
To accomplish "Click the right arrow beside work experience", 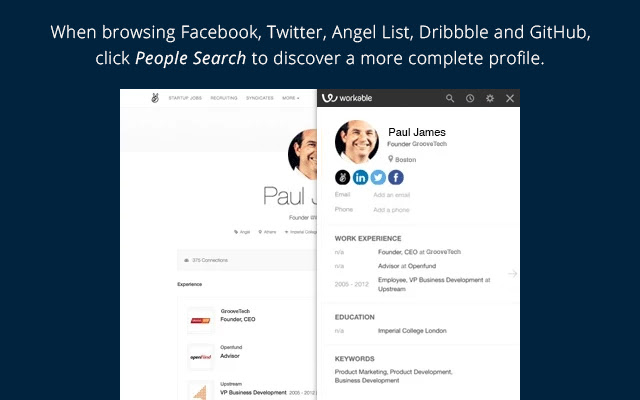I will pyautogui.click(x=512, y=273).
